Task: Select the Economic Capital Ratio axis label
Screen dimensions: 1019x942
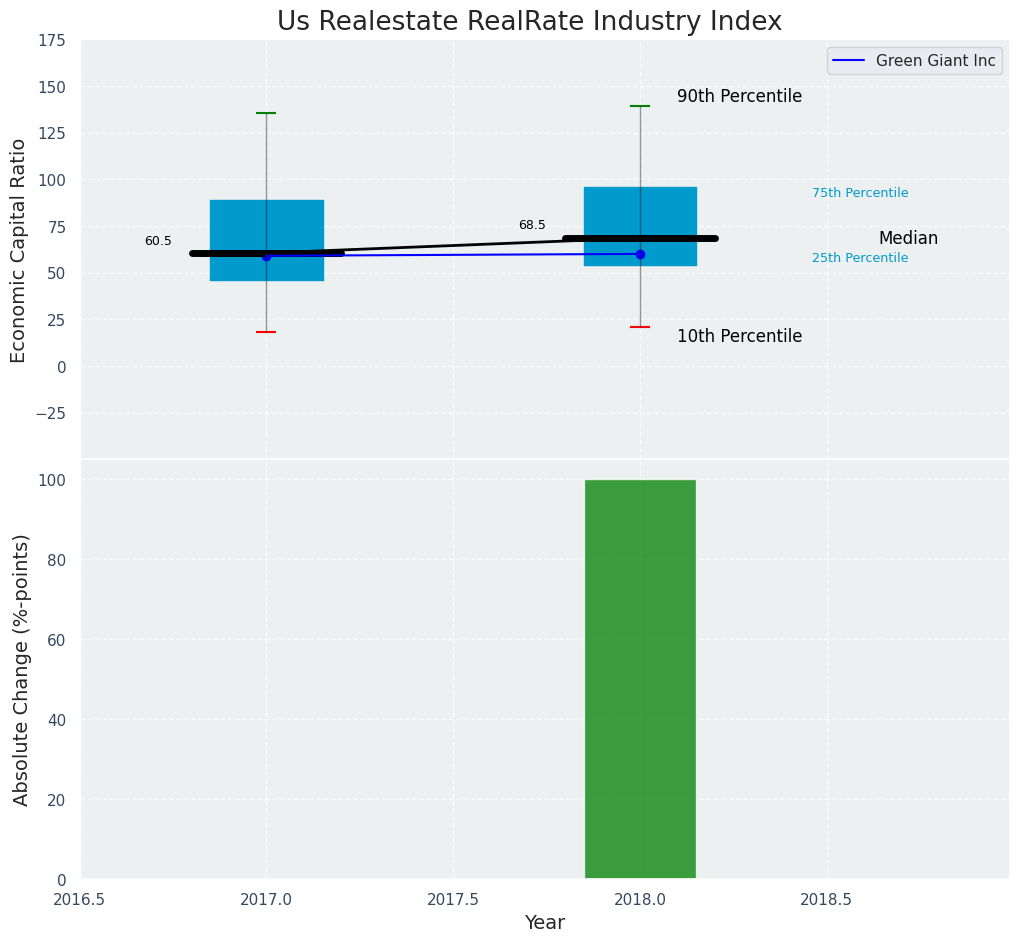Action: pos(19,250)
